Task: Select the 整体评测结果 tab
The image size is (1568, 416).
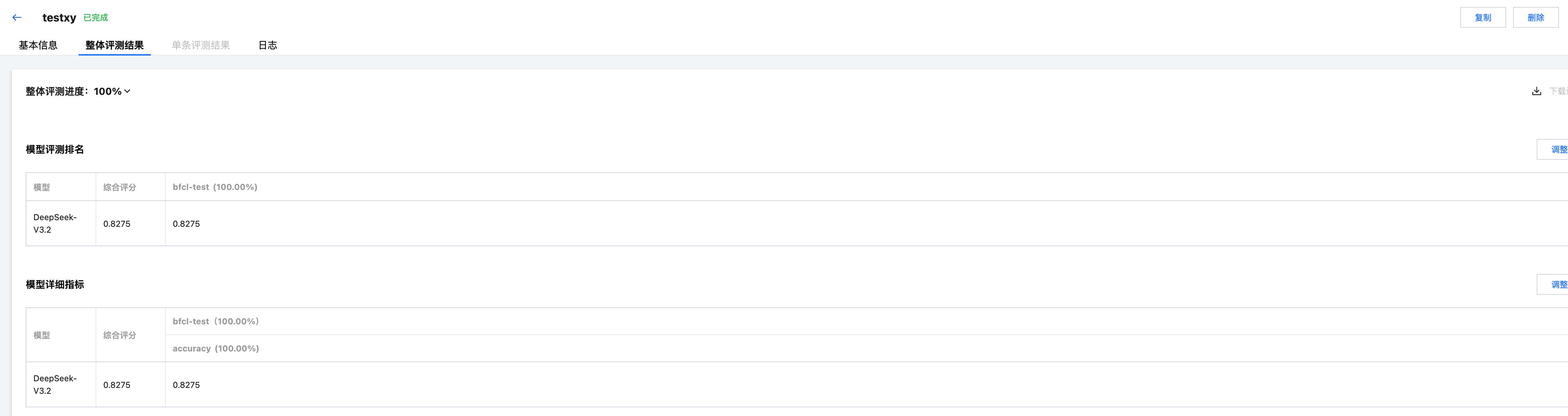Action: tap(114, 45)
